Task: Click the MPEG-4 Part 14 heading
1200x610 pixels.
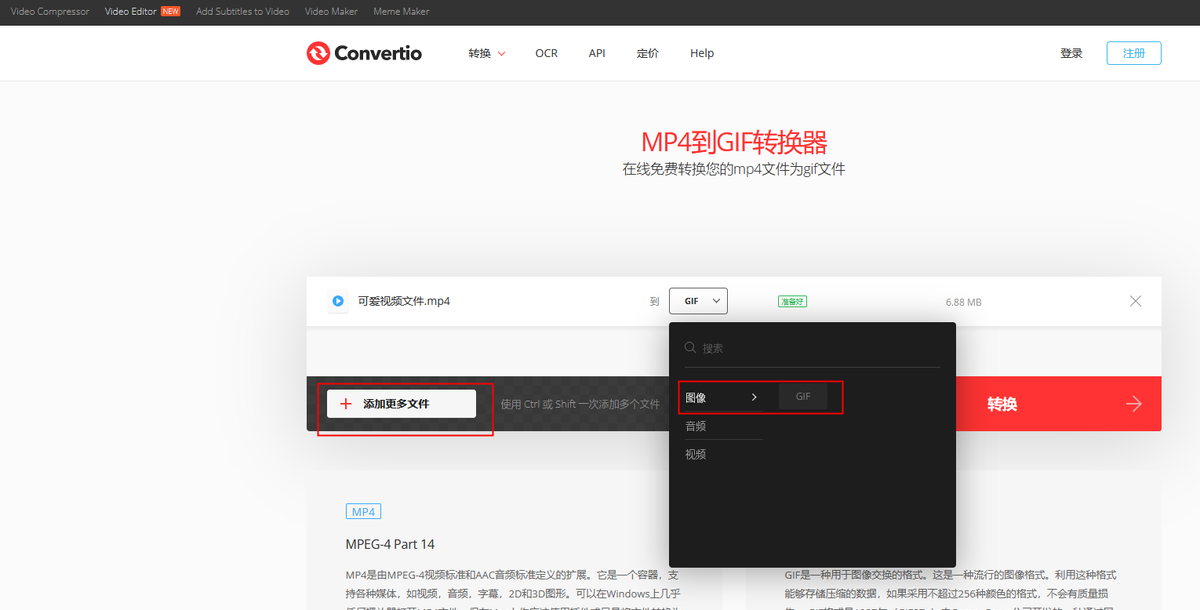Action: coord(390,544)
